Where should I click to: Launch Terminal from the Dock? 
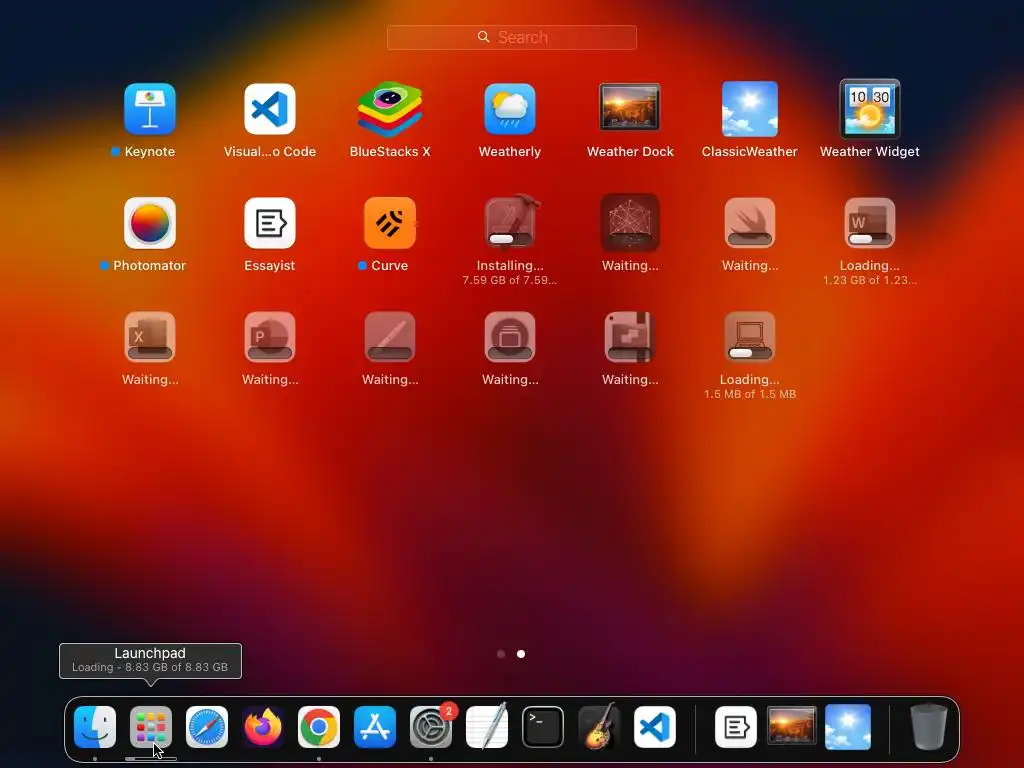coord(543,727)
